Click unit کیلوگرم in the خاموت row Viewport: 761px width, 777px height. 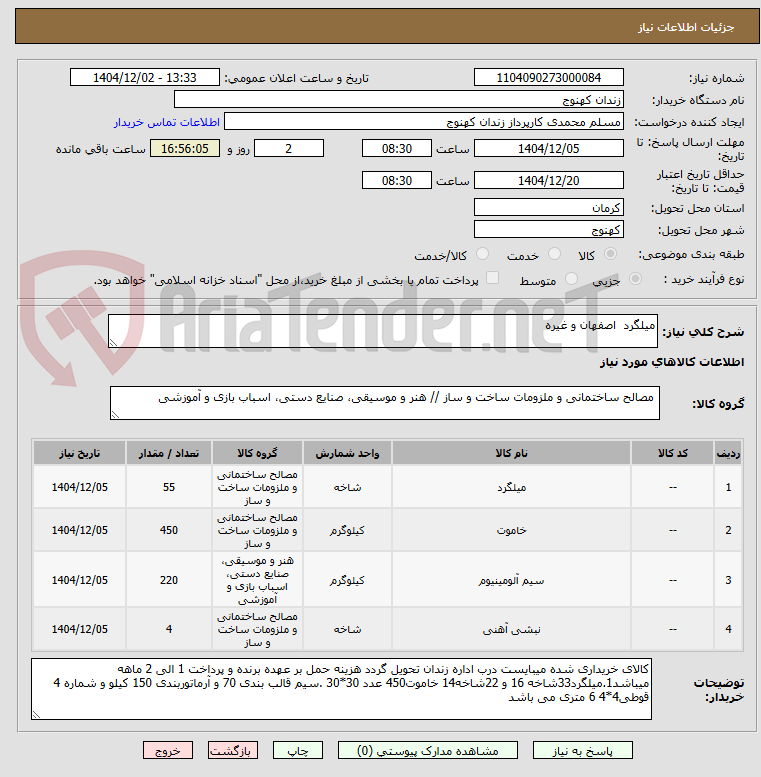(347, 530)
